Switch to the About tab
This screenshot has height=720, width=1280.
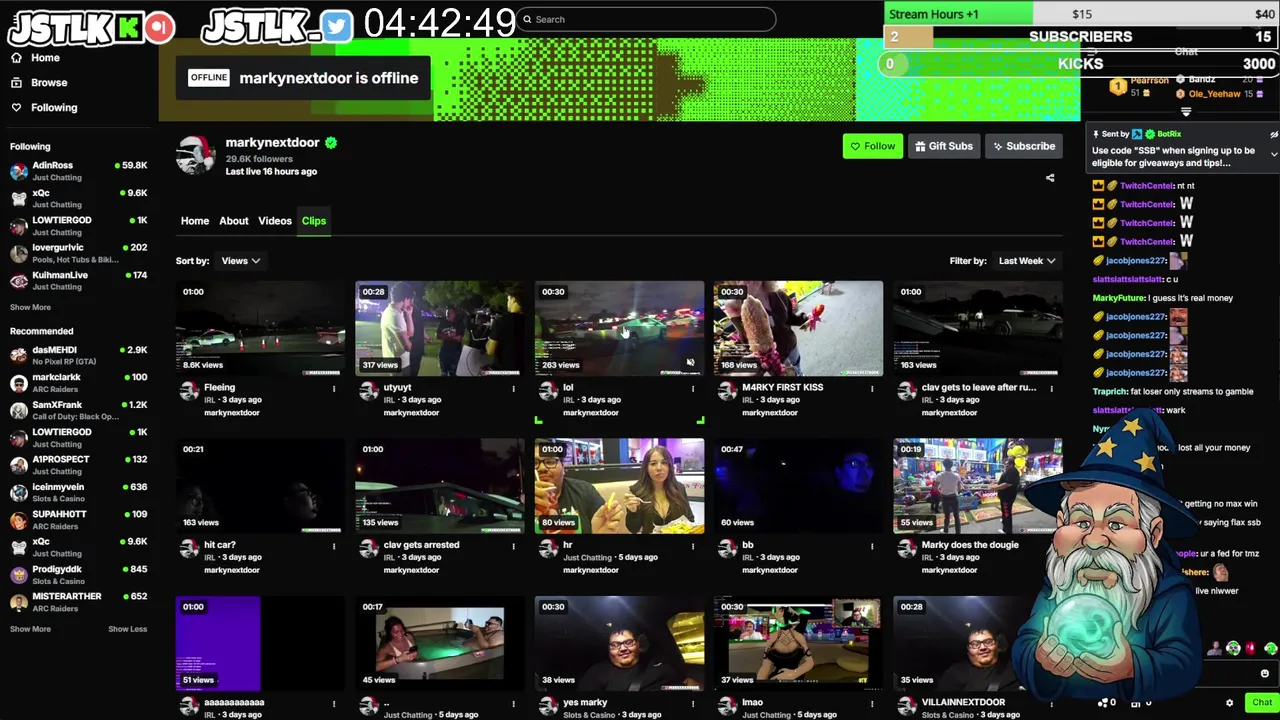tap(234, 221)
